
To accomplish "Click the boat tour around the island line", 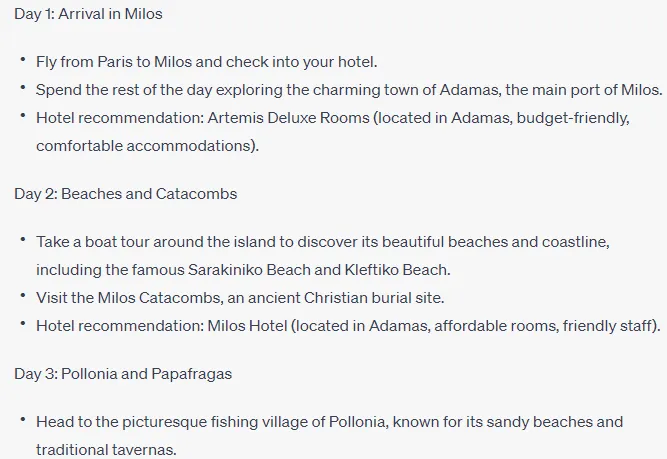I will tap(322, 242).
